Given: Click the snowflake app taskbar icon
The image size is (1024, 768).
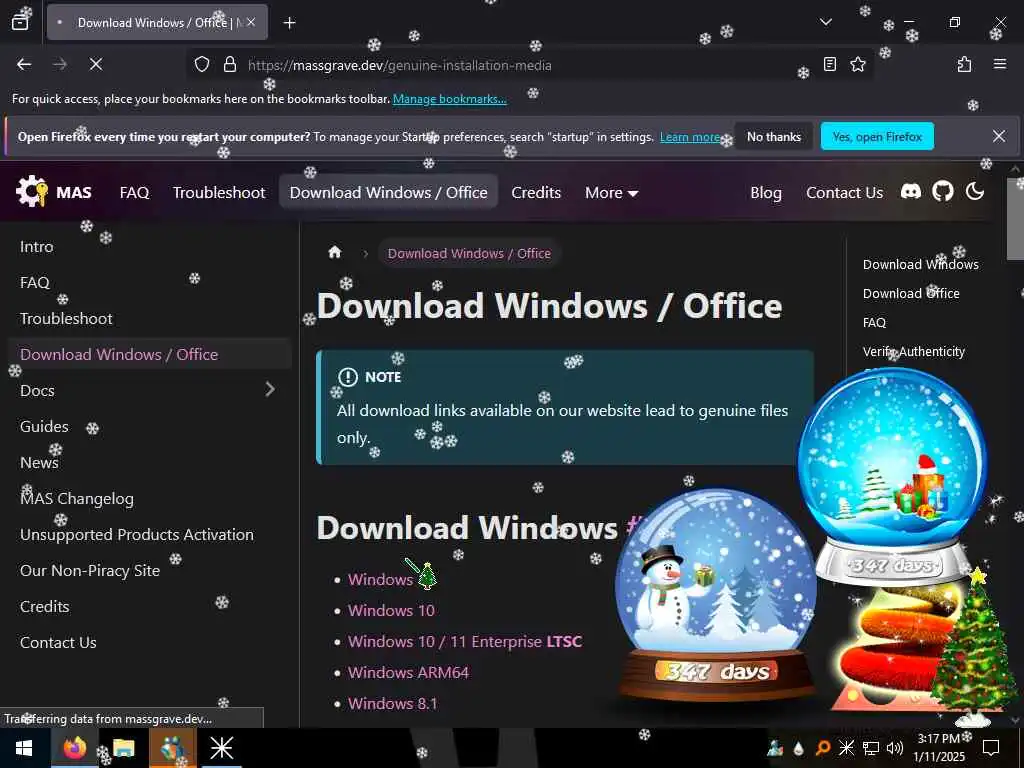Looking at the screenshot, I should (221, 748).
